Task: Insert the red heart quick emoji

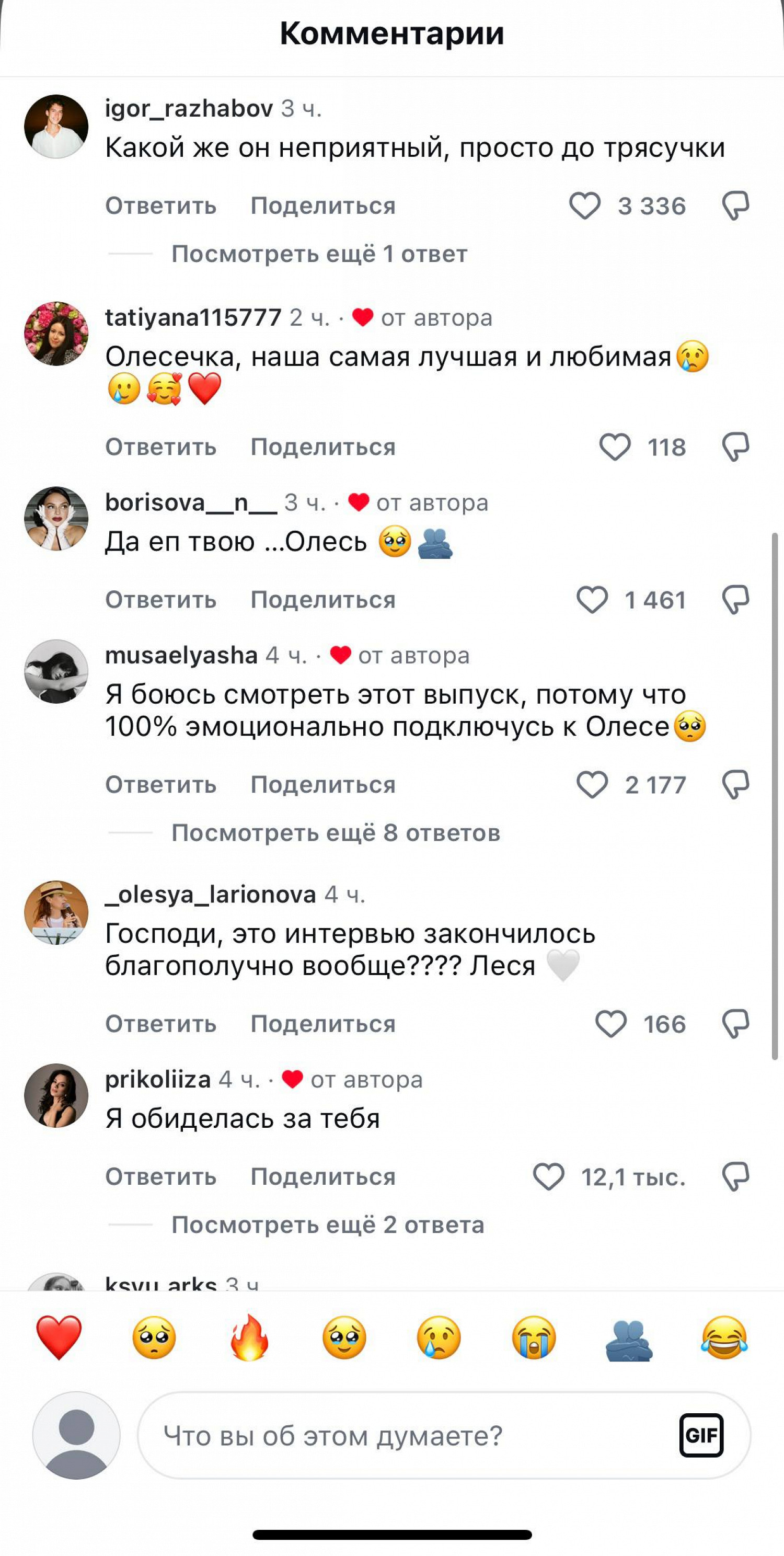Action: click(59, 1338)
